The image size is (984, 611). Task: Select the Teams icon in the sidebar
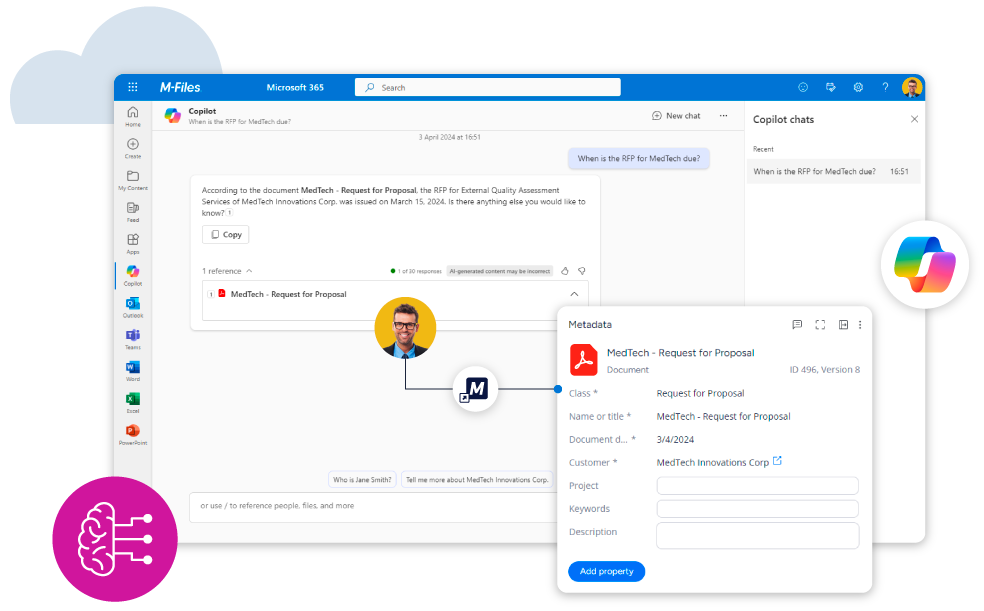coord(132,335)
